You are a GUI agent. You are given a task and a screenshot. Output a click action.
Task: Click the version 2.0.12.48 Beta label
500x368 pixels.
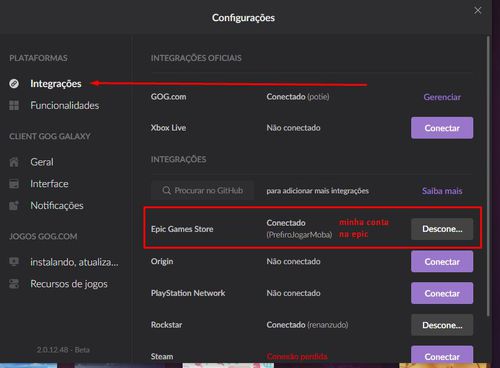coord(63,350)
